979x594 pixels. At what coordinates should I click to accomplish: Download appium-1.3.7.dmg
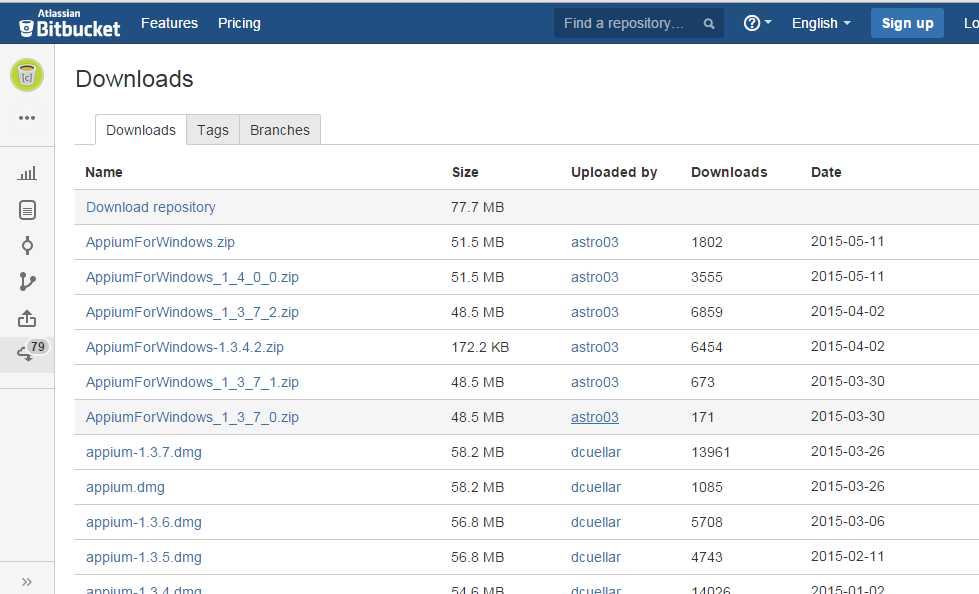point(144,452)
